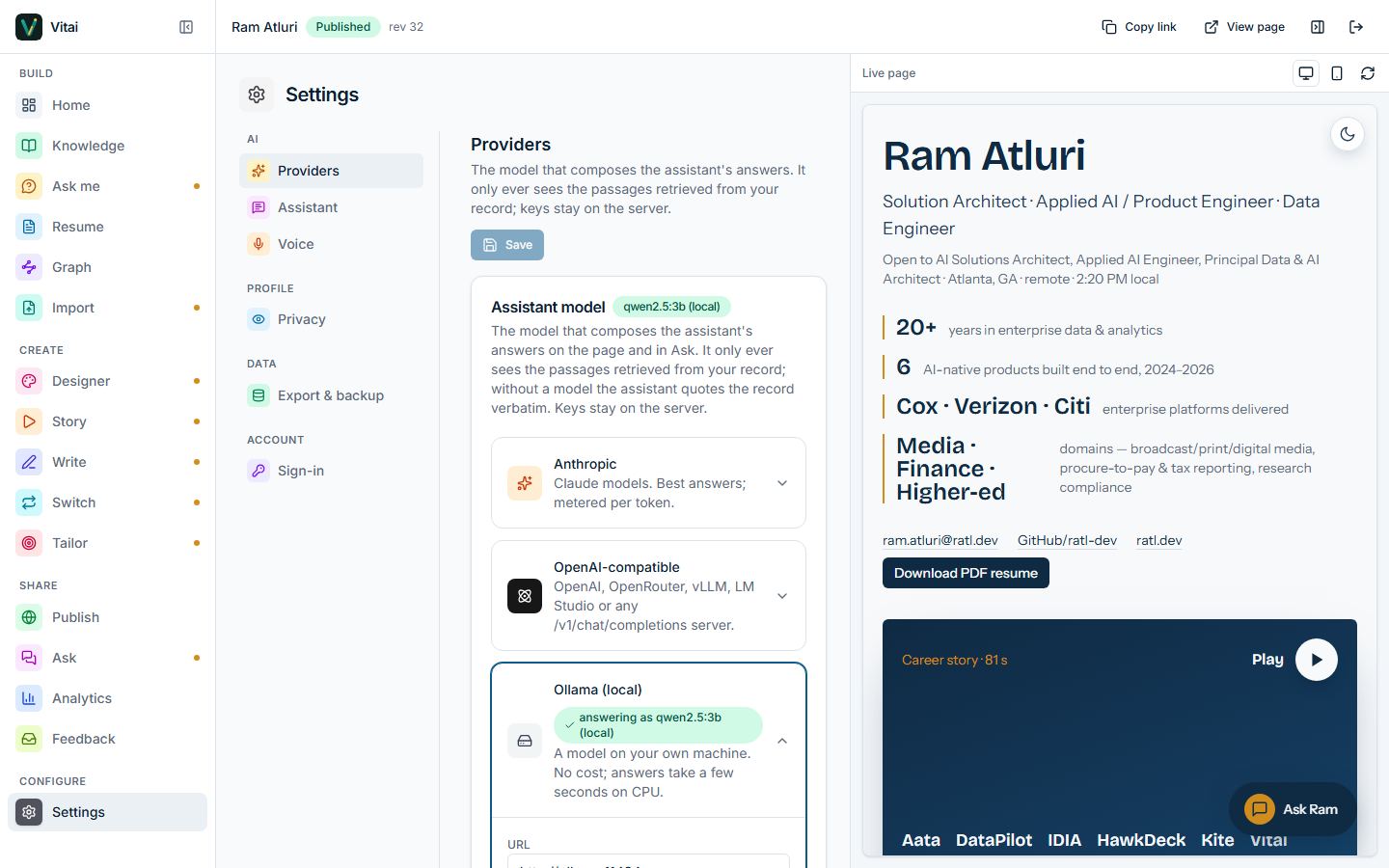Open the Knowledge section
The width and height of the screenshot is (1389, 868).
pyautogui.click(x=107, y=146)
